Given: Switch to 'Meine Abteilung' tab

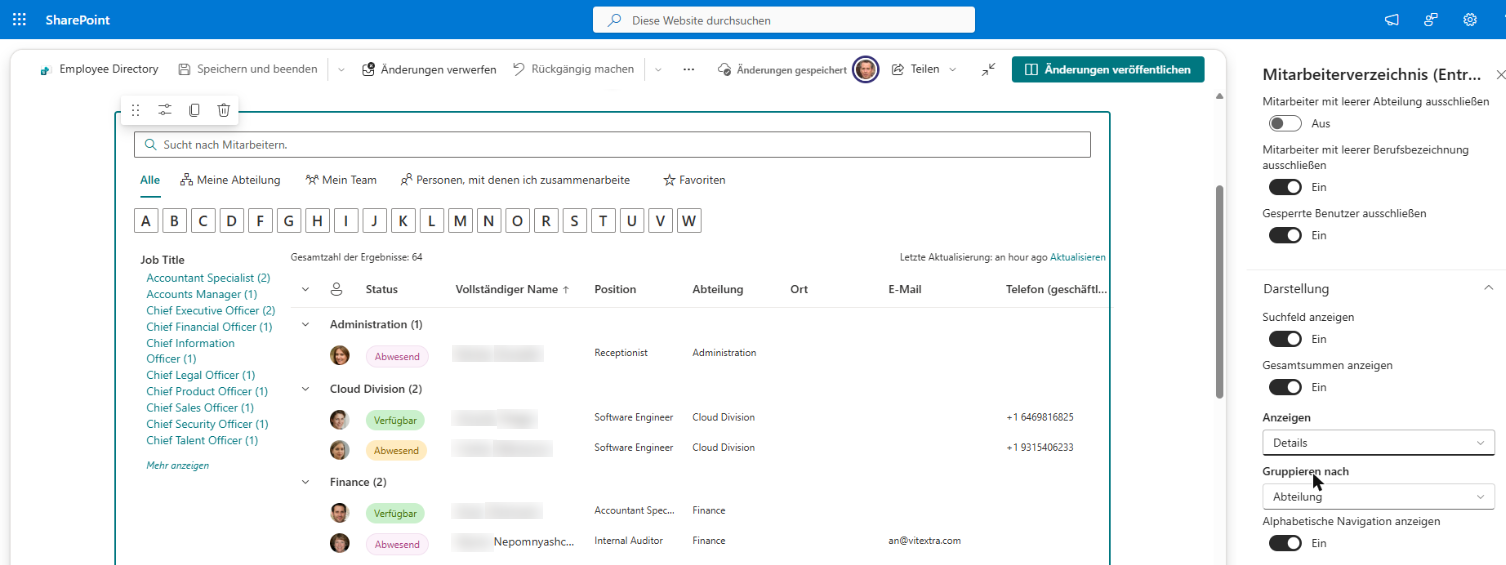Looking at the screenshot, I should click(x=231, y=180).
